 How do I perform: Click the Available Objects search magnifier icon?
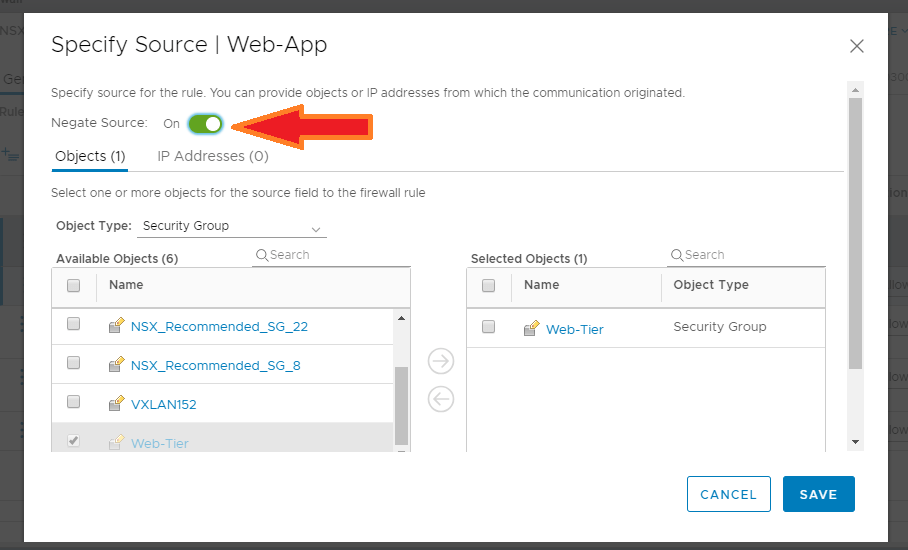[262, 255]
